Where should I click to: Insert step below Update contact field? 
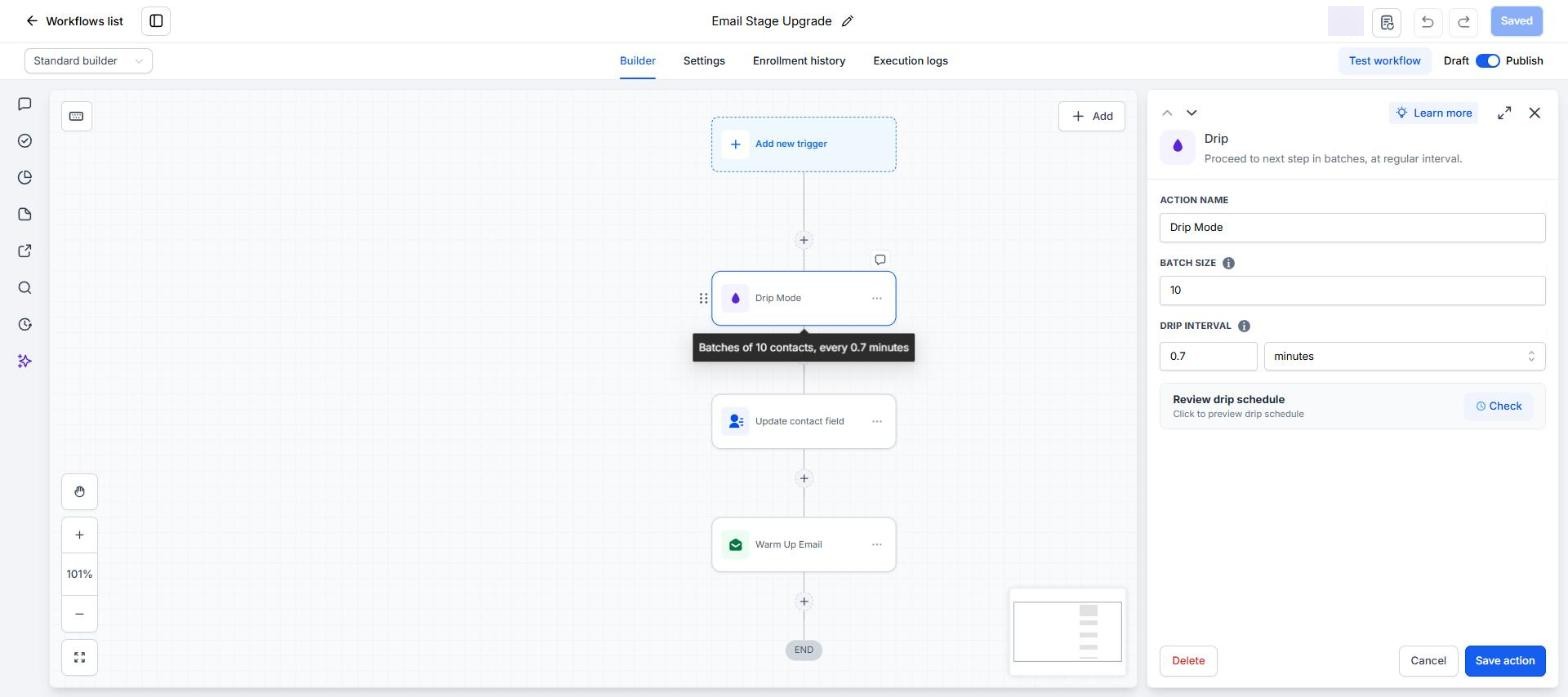[x=803, y=478]
